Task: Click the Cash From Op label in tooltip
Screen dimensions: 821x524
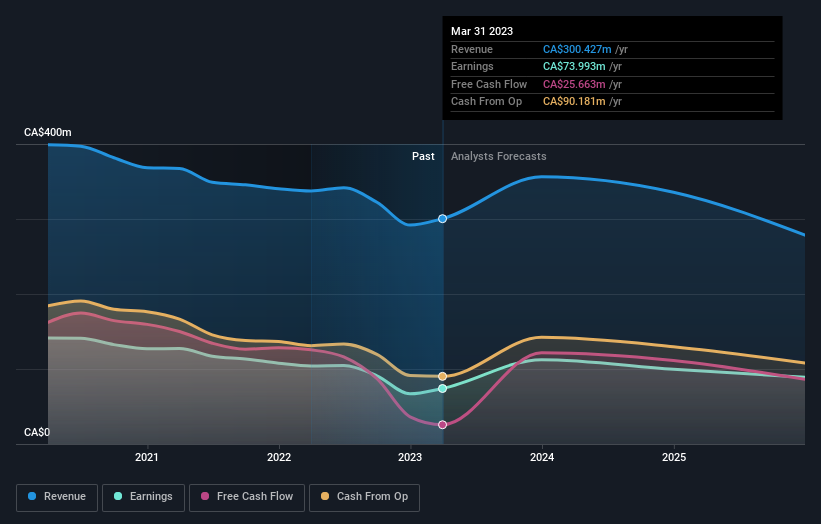Action: [486, 102]
